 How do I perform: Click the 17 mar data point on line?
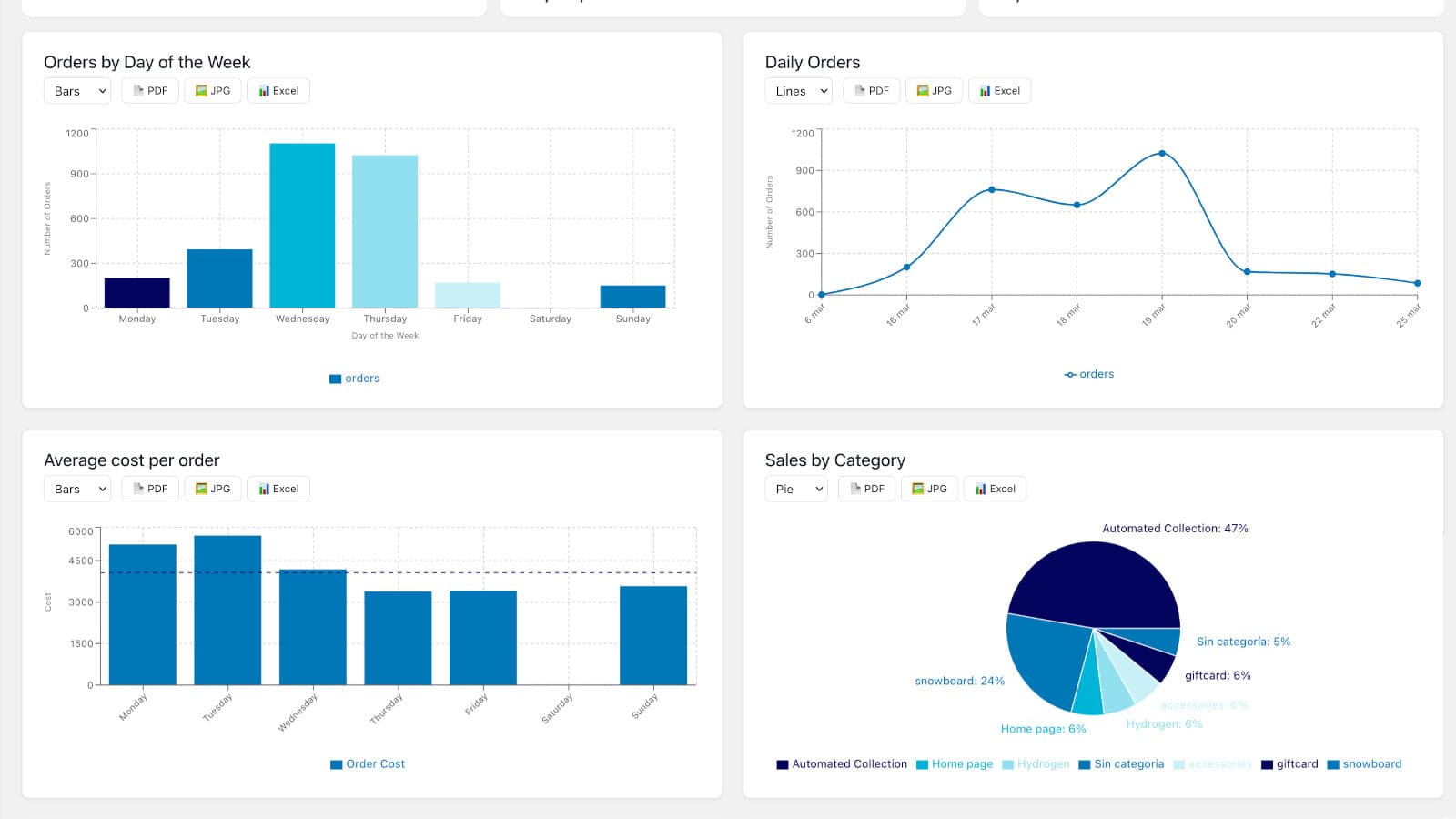coord(992,189)
